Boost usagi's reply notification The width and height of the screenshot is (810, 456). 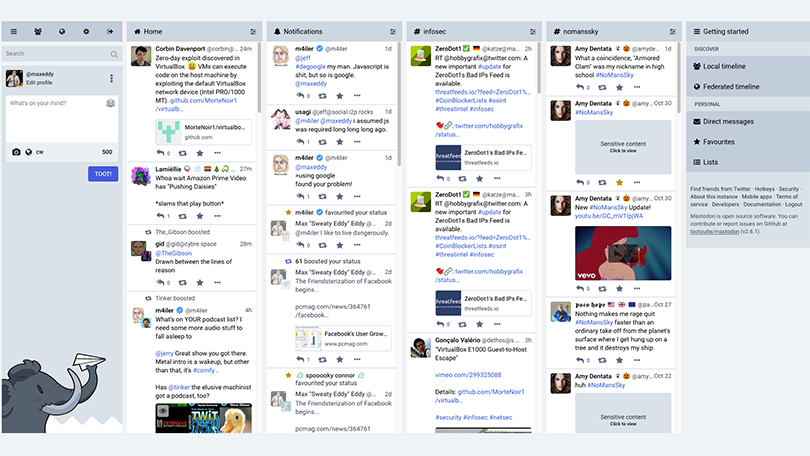(322, 141)
